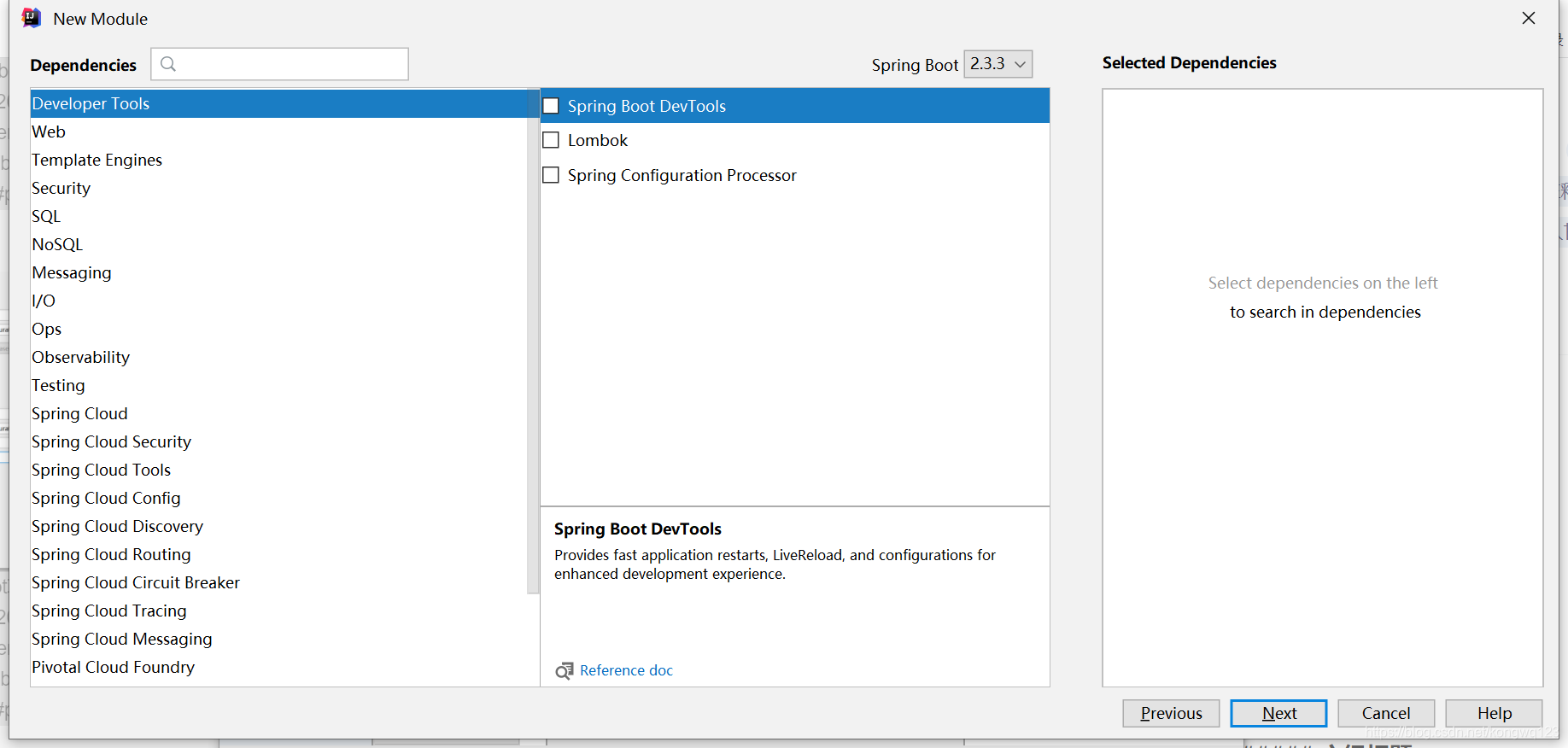Select the Developer Tools category

click(278, 103)
